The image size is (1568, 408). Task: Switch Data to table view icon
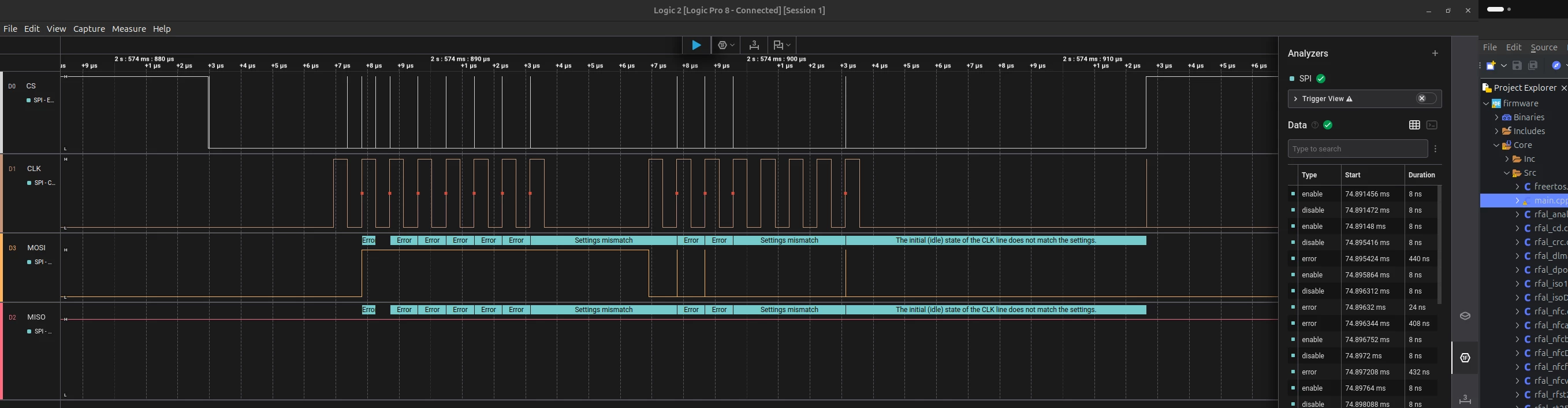[1414, 125]
